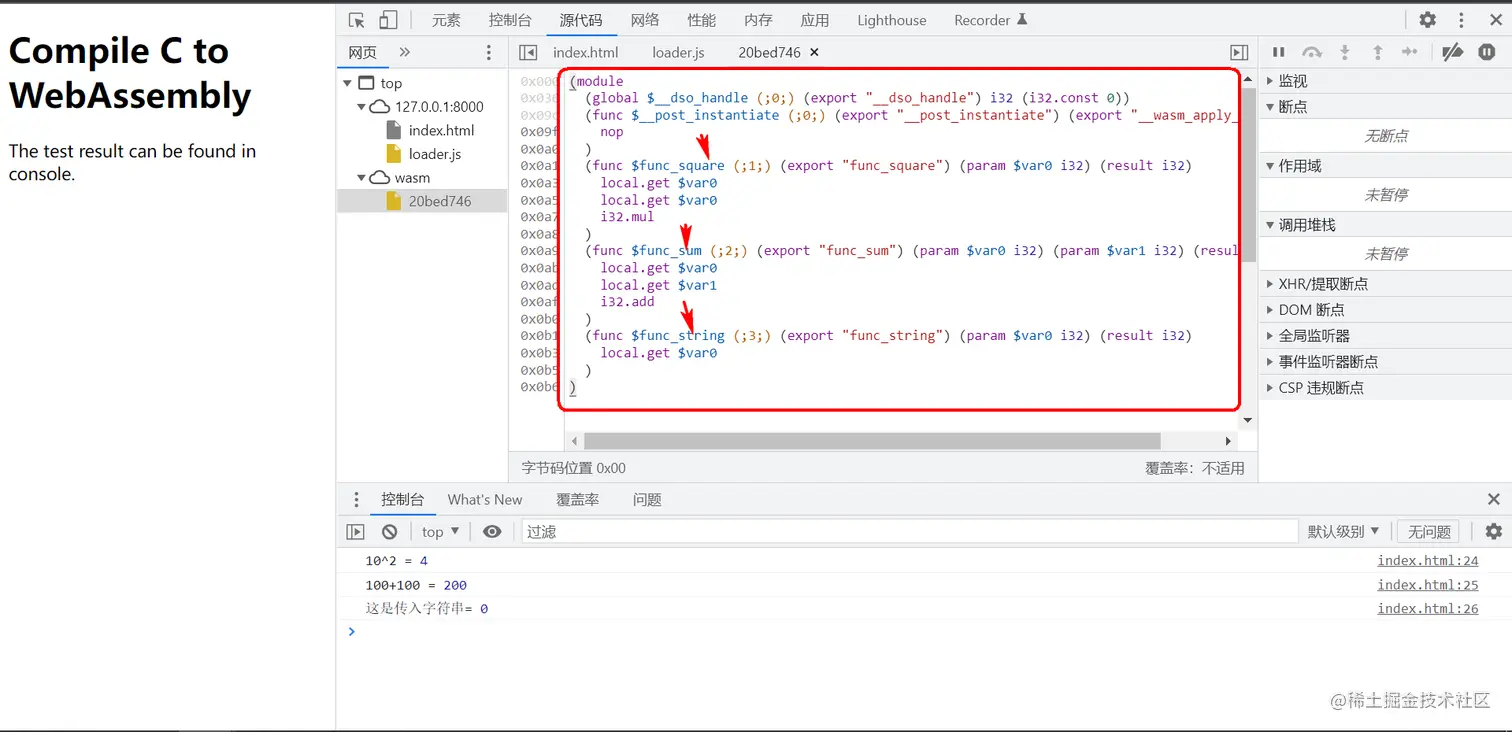Switch to the 网络 panel tab
The height and width of the screenshot is (732, 1512).
point(645,20)
